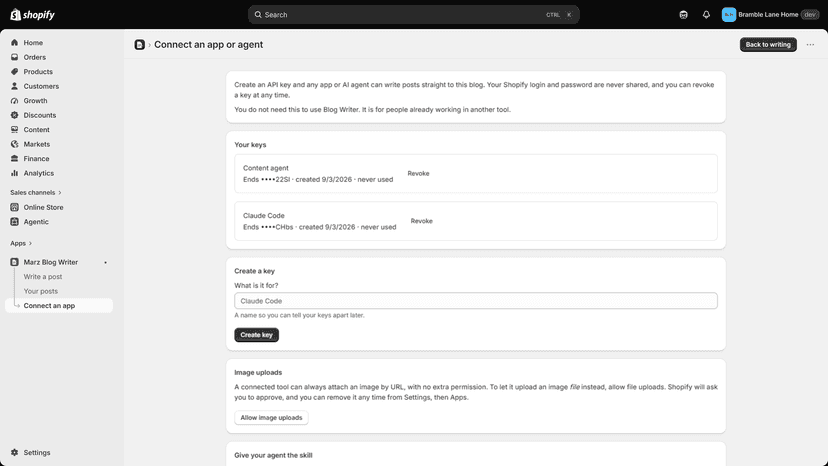Open the Analytics bar chart icon
828x466 pixels.
tap(14, 173)
